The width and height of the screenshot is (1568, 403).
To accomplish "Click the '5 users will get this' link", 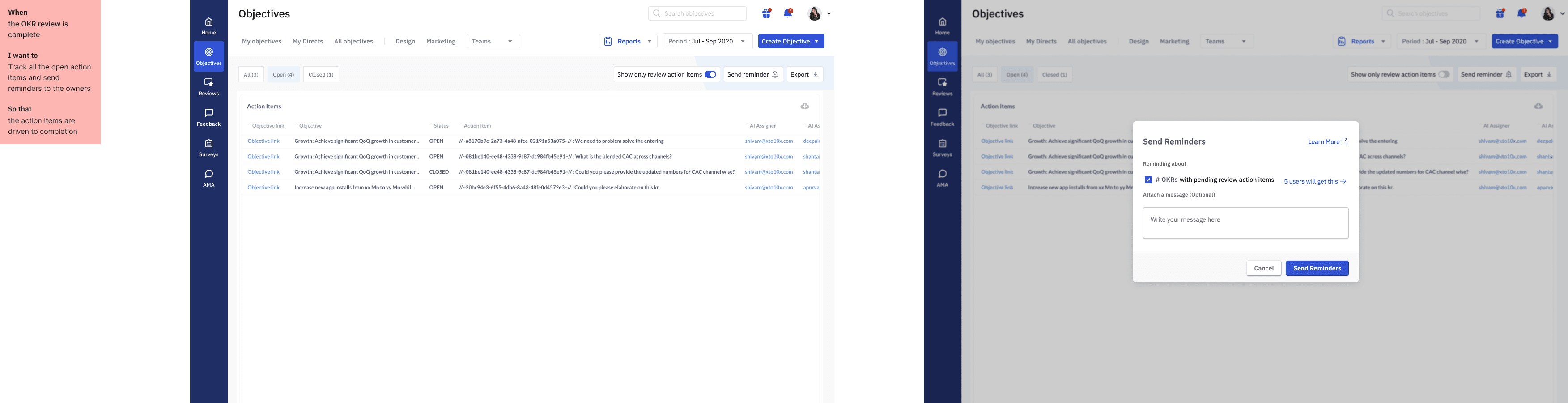I will 1315,182.
